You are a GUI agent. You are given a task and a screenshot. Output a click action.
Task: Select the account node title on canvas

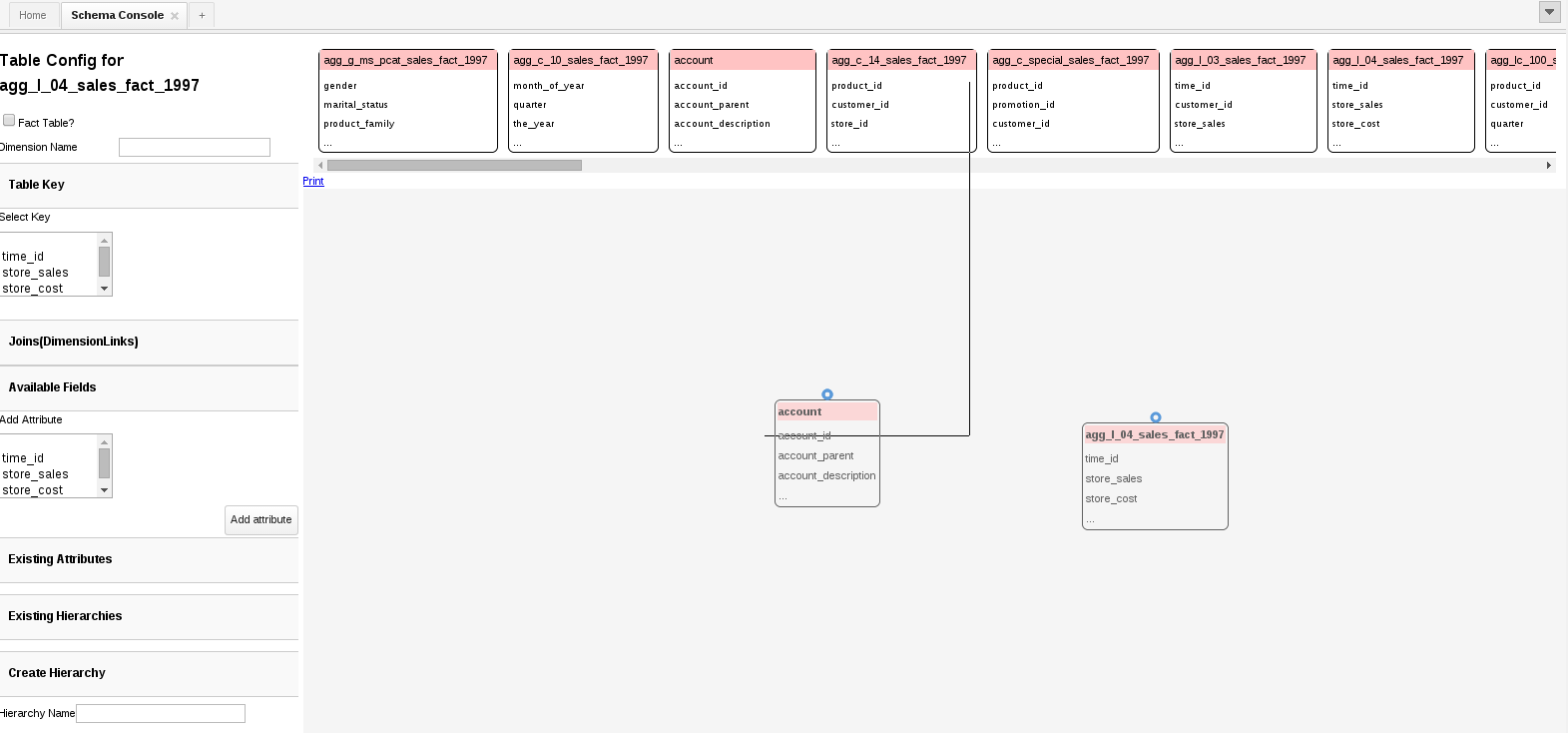826,411
